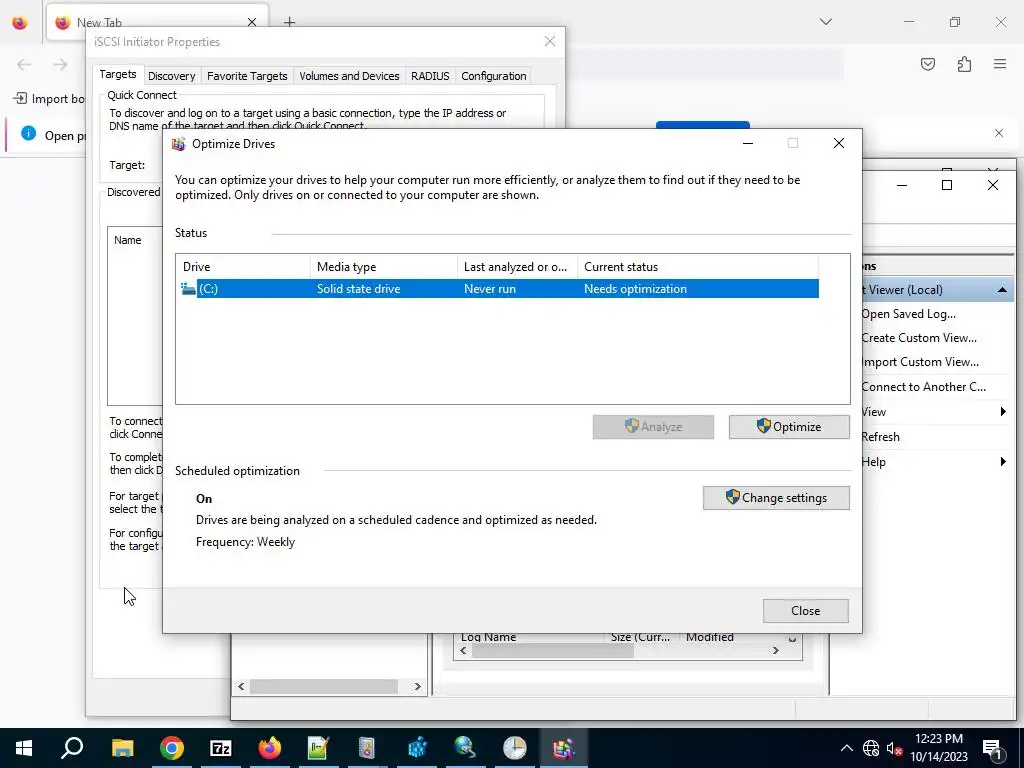Click Firefox forward arrow

(x=60, y=64)
